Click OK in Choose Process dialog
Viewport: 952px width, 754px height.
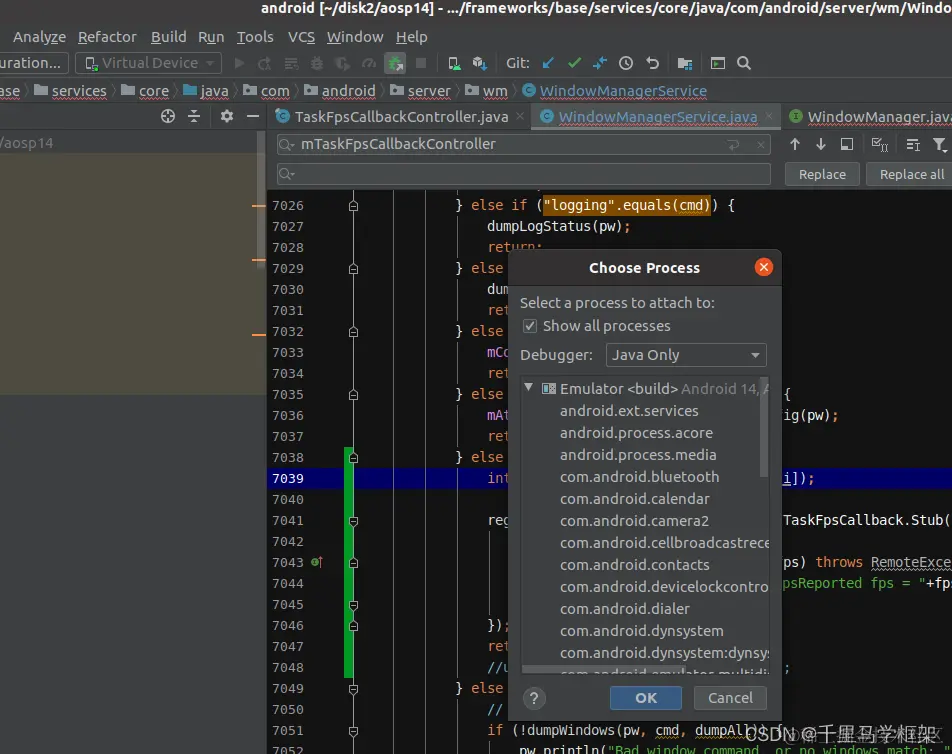coord(645,698)
